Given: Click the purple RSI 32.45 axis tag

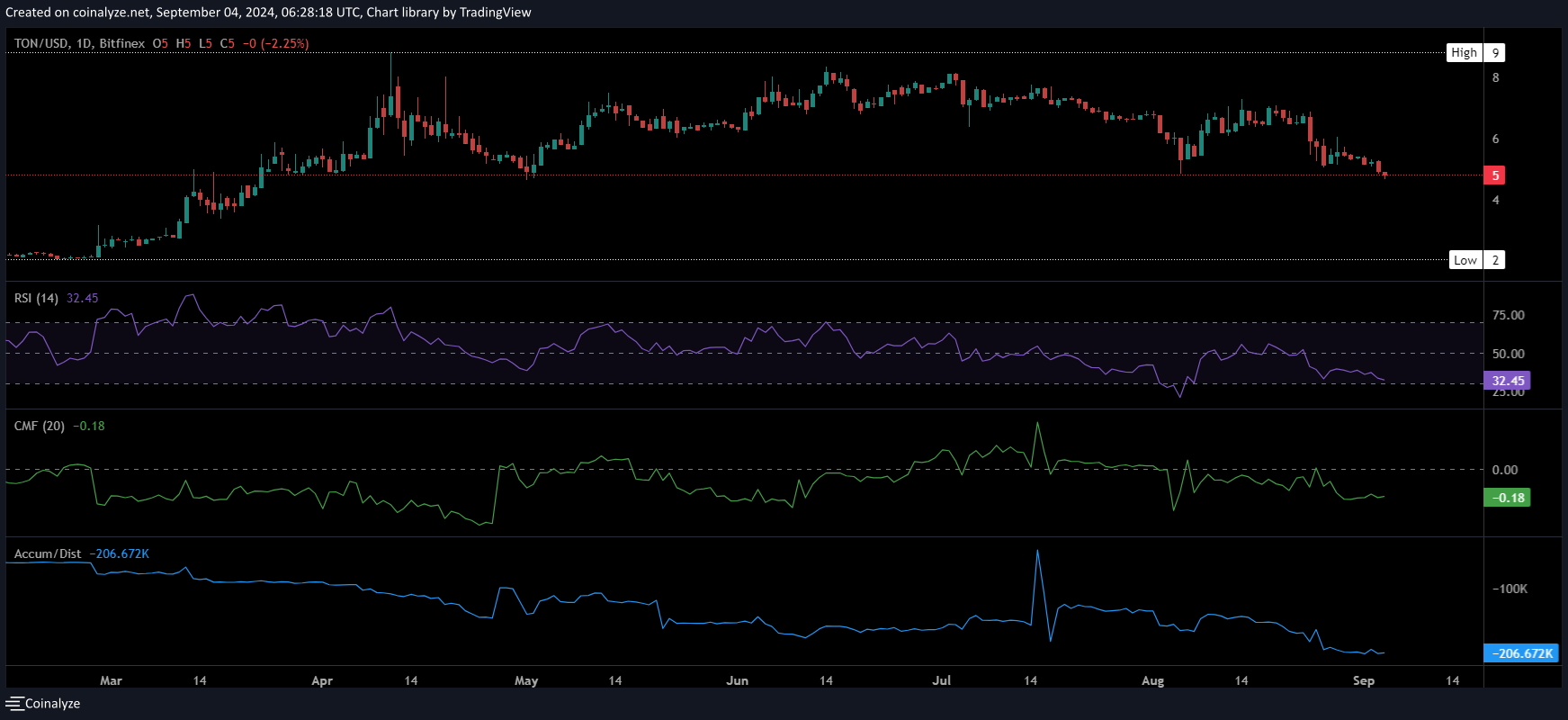Looking at the screenshot, I should 1508,381.
